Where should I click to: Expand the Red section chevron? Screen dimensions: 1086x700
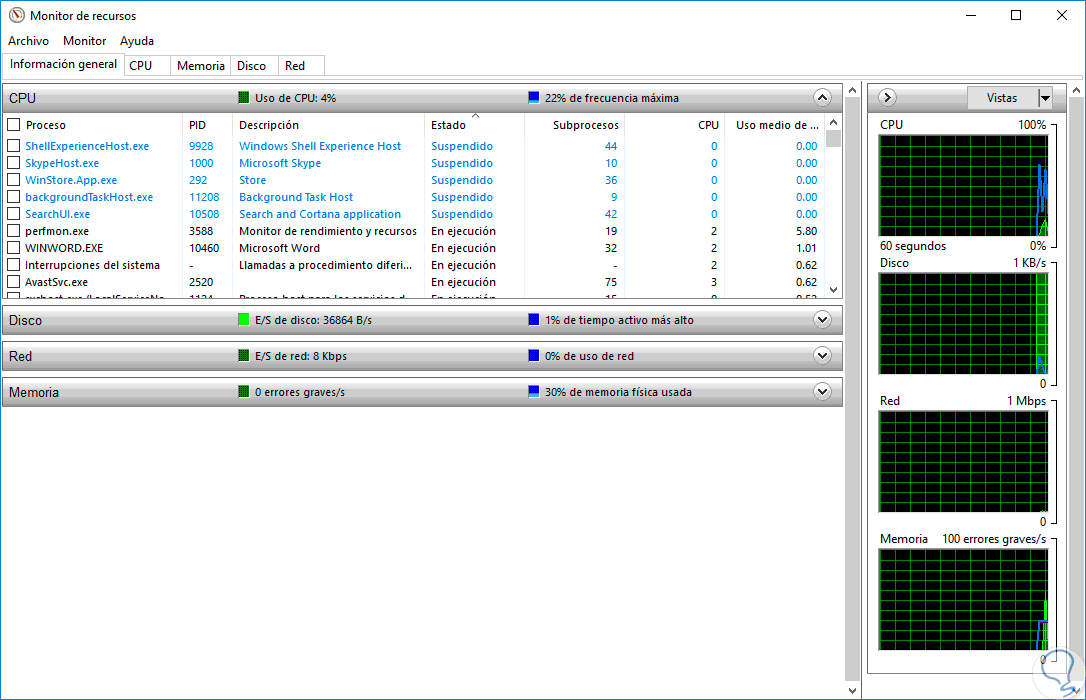tap(822, 356)
